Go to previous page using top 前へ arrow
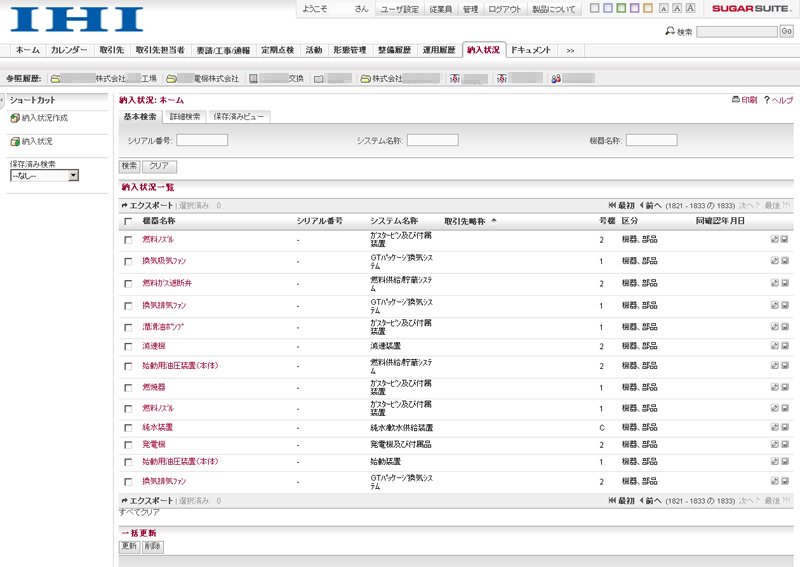 (642, 205)
